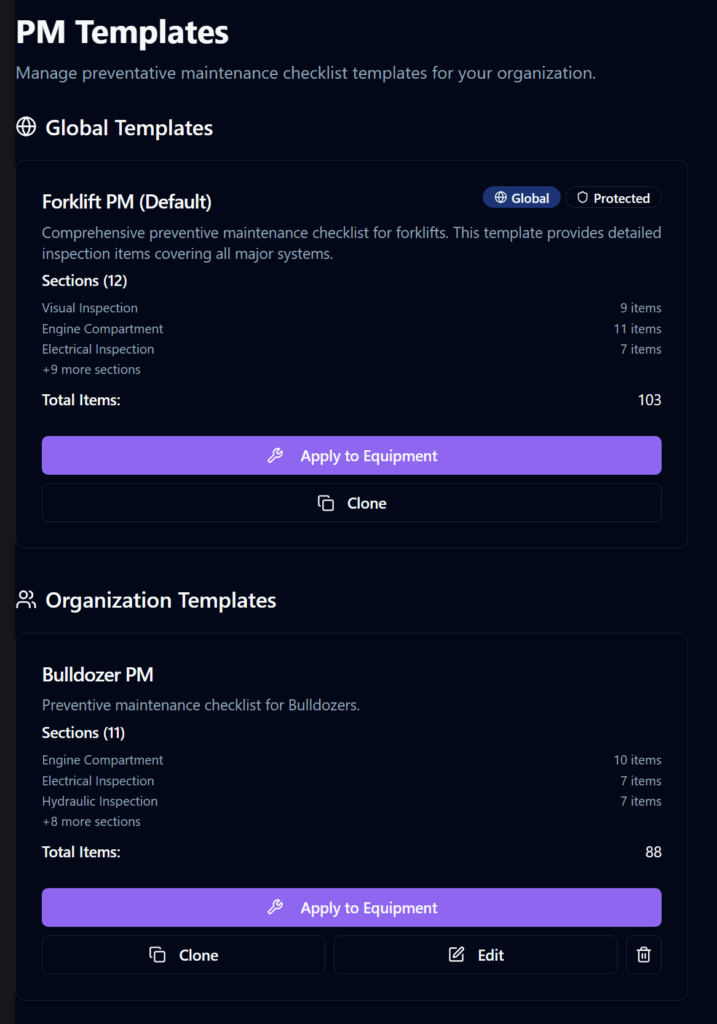Apply Forklift PM template to equipment
Screen dimensions: 717x1024
coord(351,456)
